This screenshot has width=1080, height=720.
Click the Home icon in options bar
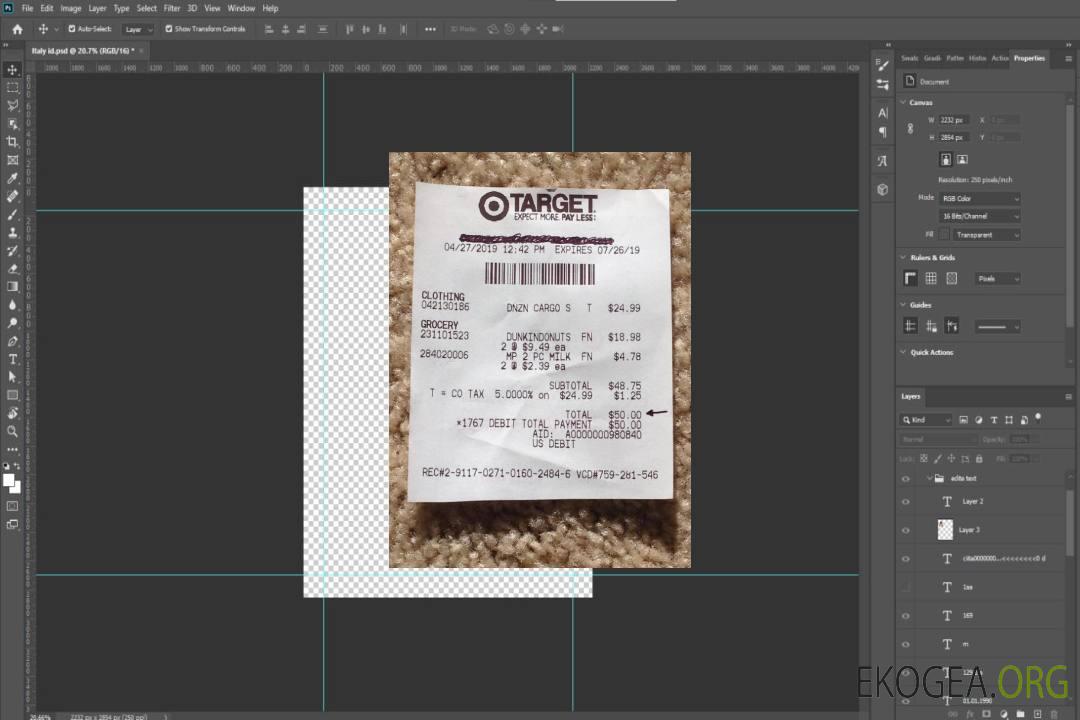[x=17, y=29]
